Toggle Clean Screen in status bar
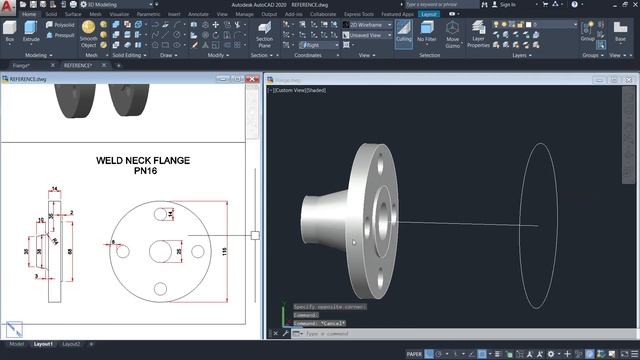Image resolution: width=640 pixels, height=360 pixels. [x=624, y=354]
